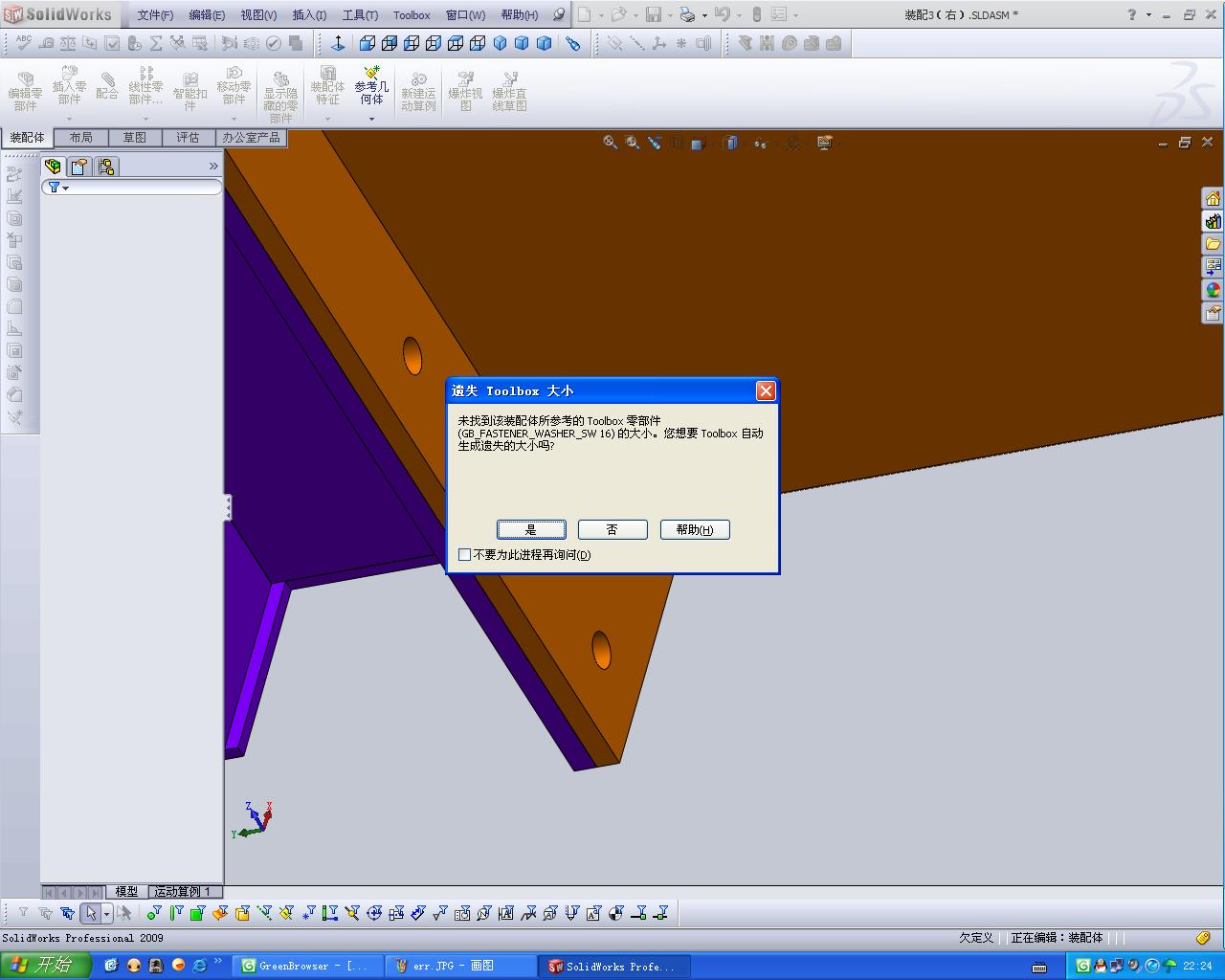
Task: Open the 编辑(E) menu
Action: 207,15
